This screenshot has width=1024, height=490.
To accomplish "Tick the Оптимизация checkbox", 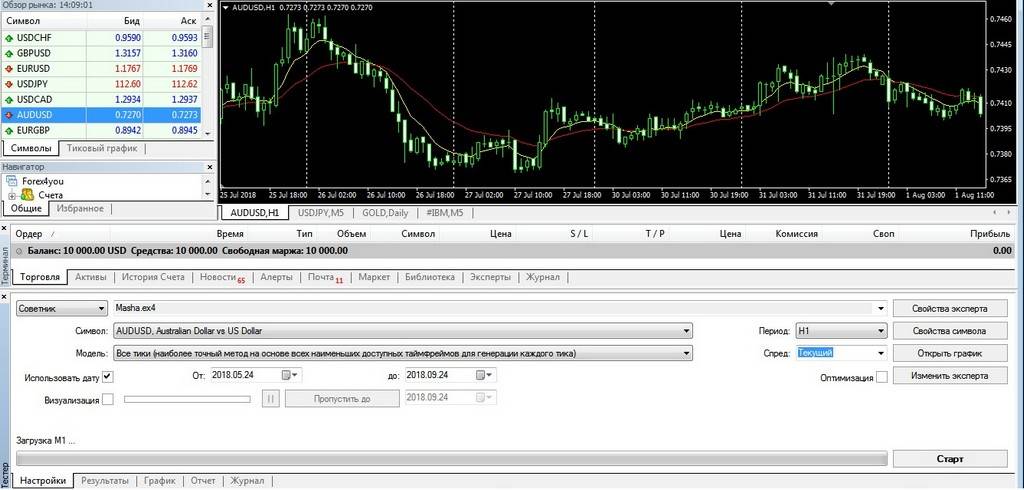I will click(881, 377).
